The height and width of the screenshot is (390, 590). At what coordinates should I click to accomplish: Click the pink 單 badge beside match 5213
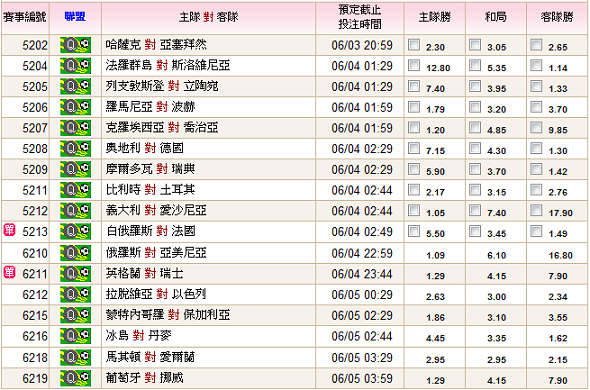tap(9, 230)
